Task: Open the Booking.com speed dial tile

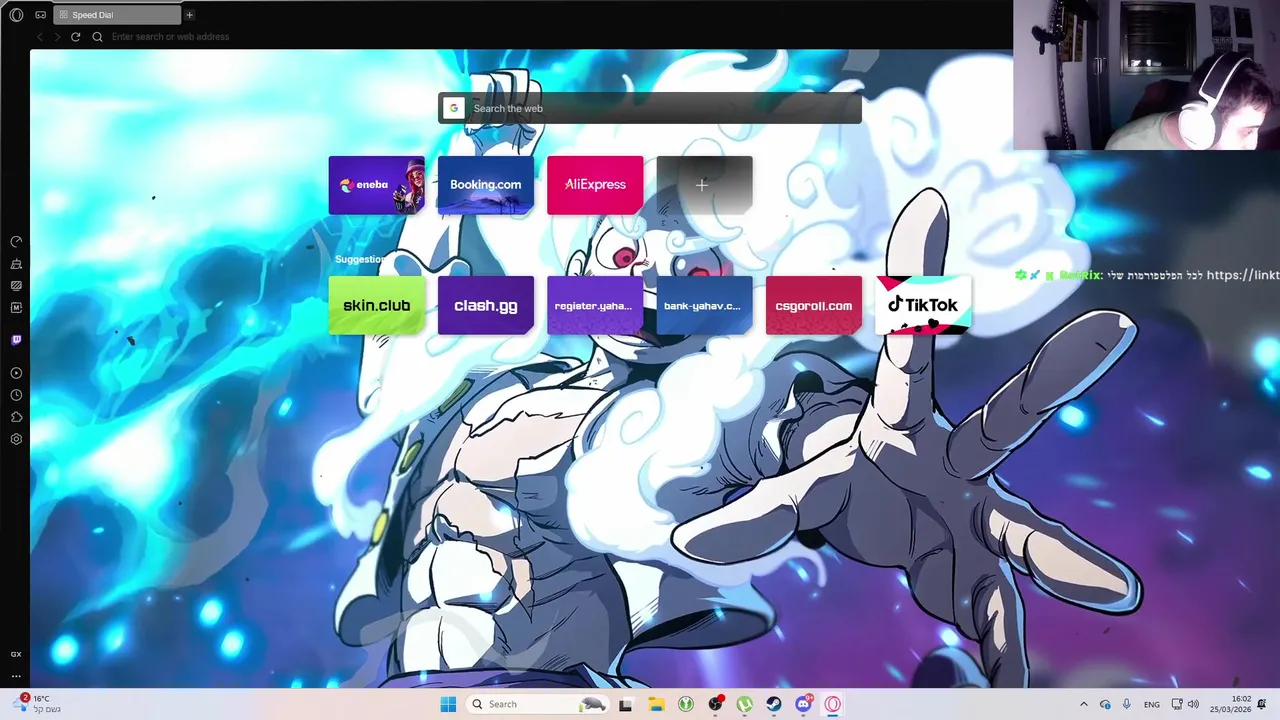Action: 486,185
